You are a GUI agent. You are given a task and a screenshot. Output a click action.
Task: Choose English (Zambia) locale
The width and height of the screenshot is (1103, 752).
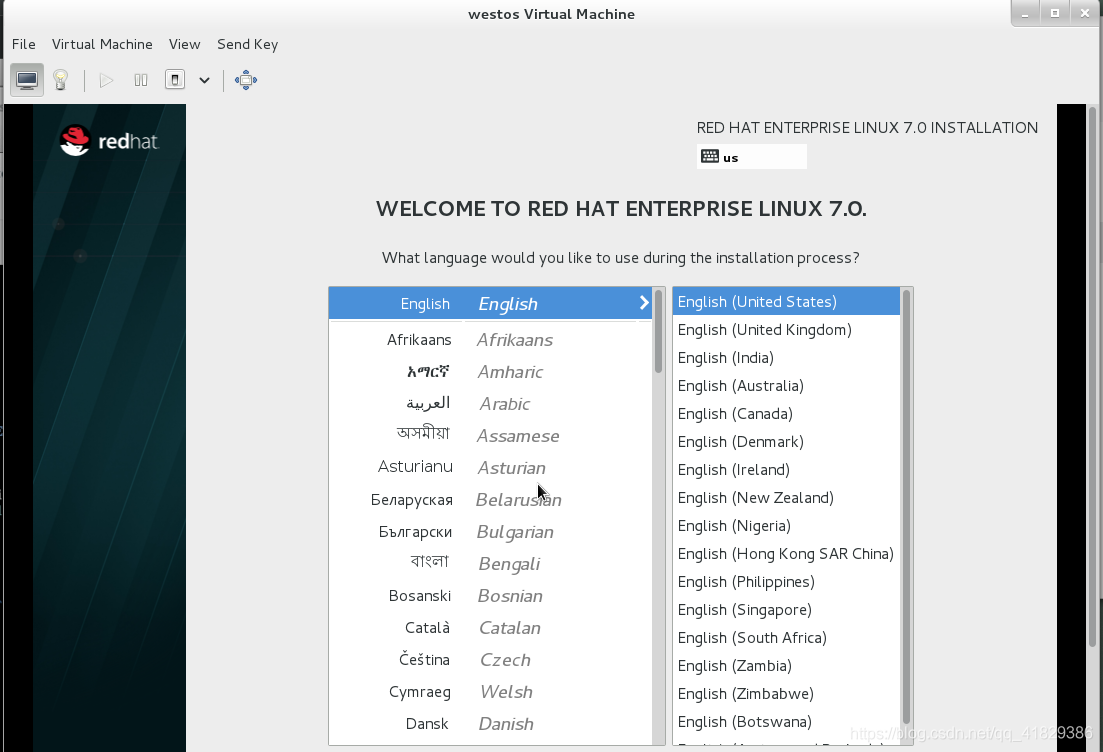point(786,666)
